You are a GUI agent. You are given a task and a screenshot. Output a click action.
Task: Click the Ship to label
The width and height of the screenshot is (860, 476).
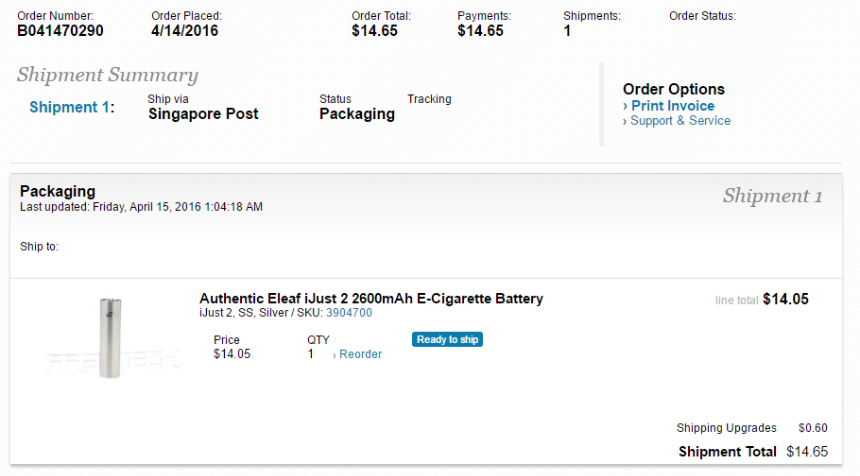tap(39, 246)
